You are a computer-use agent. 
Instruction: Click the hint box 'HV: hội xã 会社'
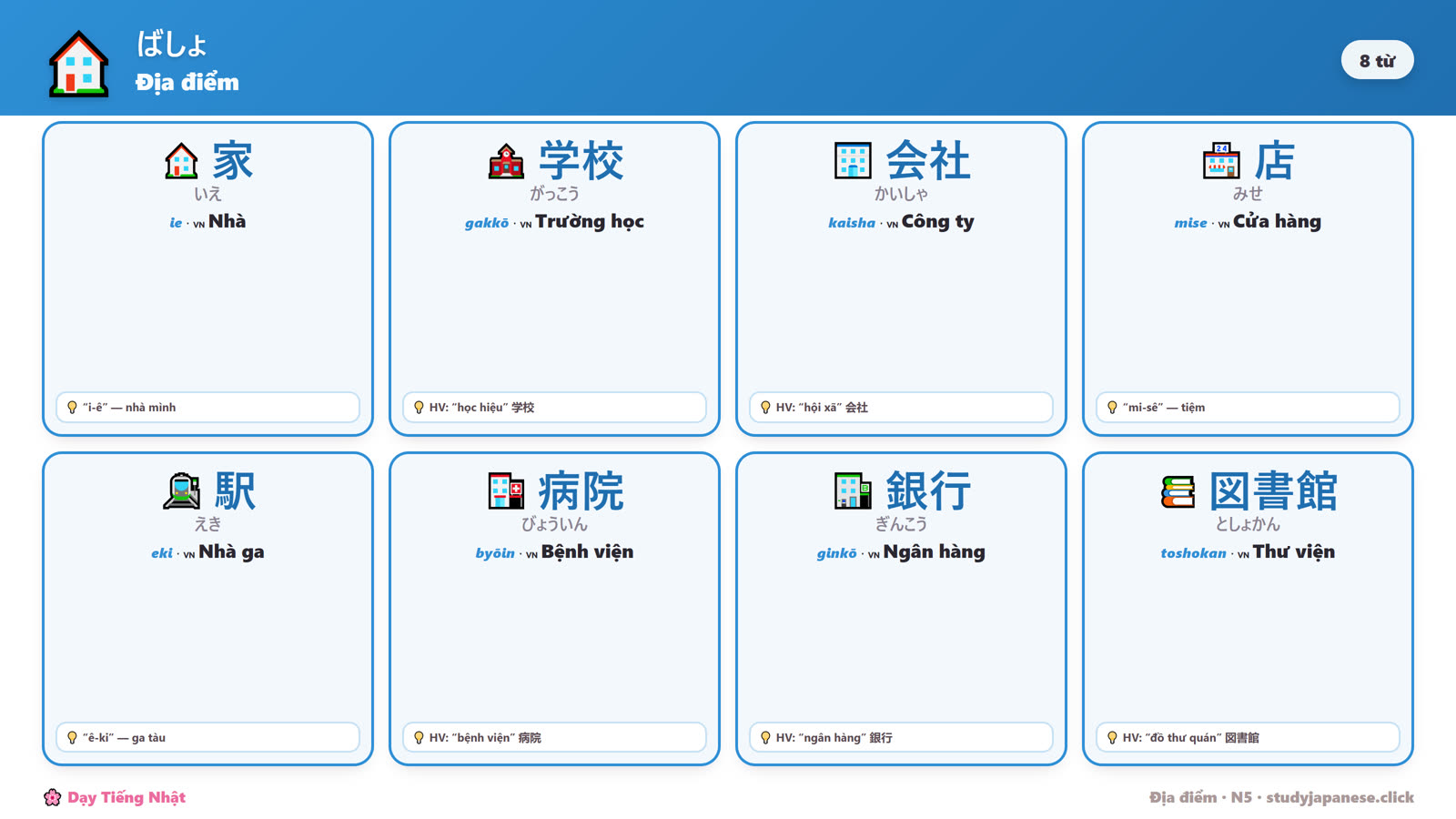(901, 407)
